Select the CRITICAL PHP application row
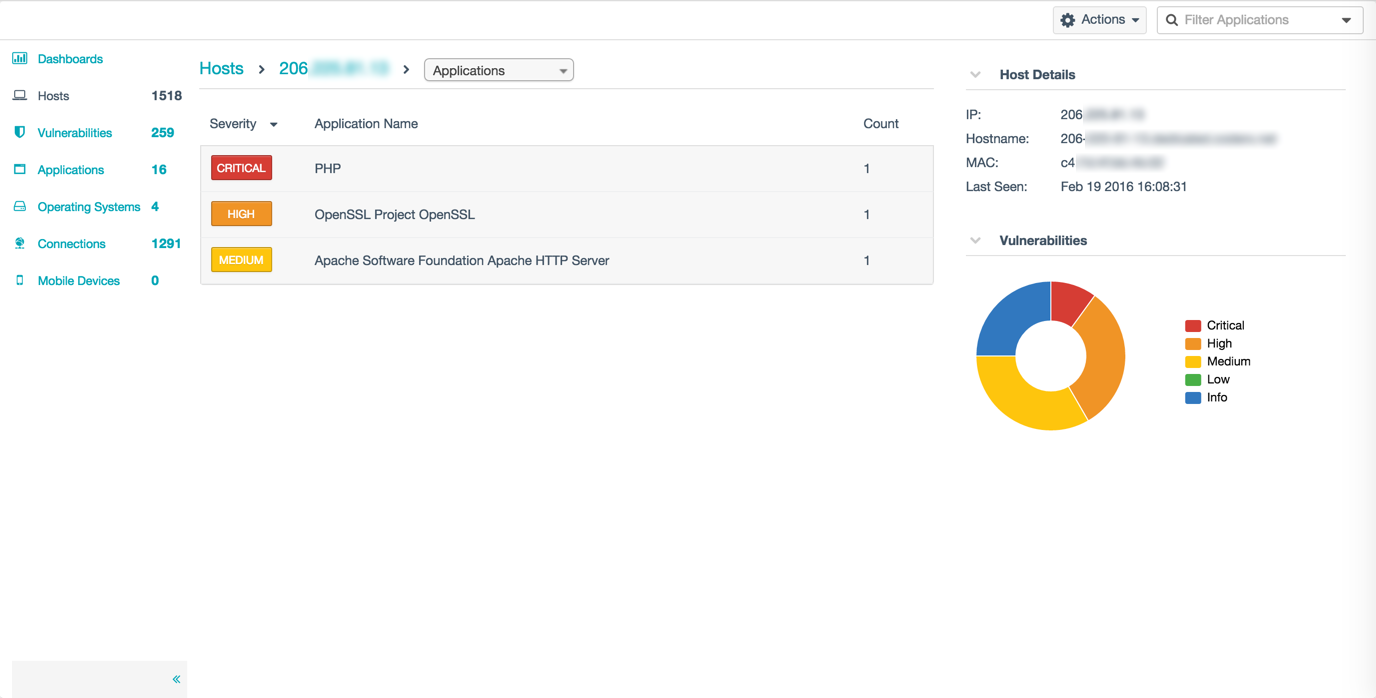Screen dimensions: 1376x698 coord(566,169)
